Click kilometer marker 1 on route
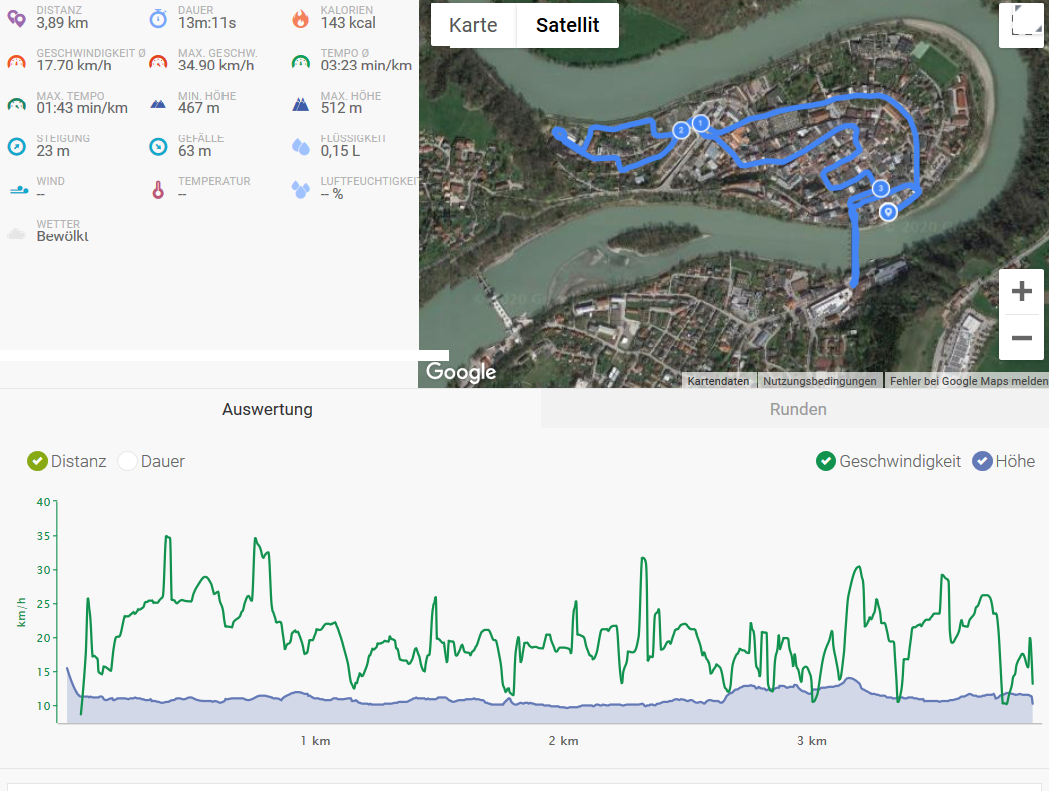The height and width of the screenshot is (791, 1049). click(700, 123)
